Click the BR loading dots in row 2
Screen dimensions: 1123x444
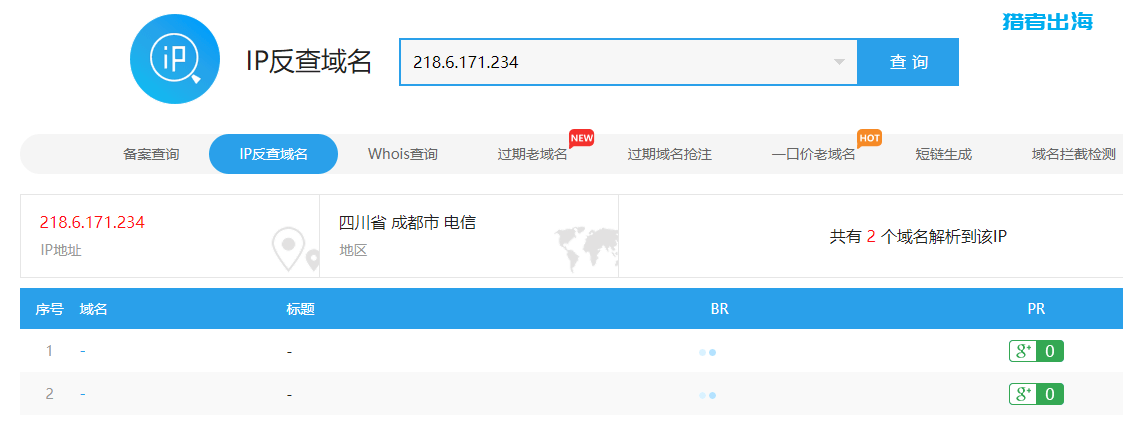[708, 395]
